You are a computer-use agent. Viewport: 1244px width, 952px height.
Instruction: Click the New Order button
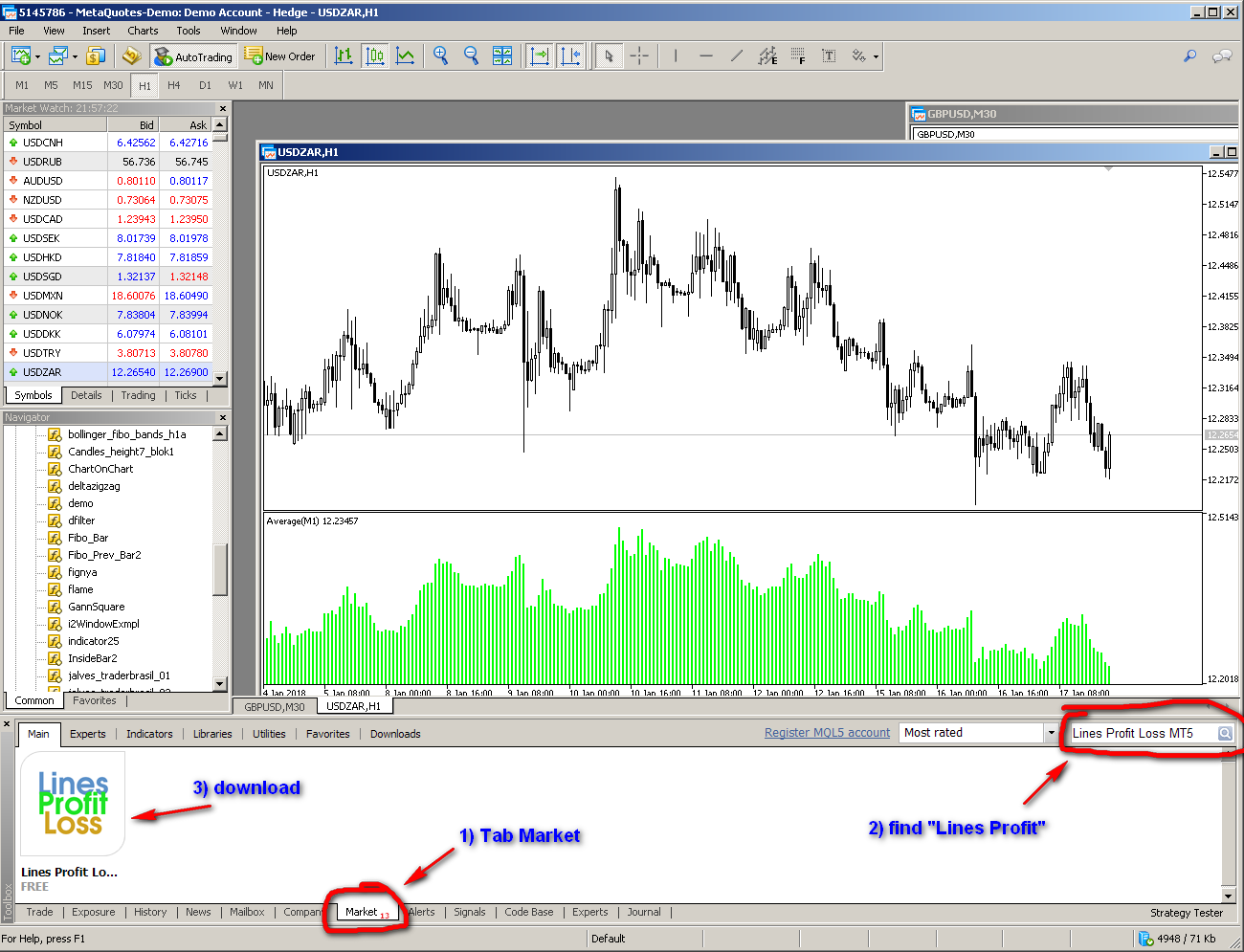tap(279, 56)
